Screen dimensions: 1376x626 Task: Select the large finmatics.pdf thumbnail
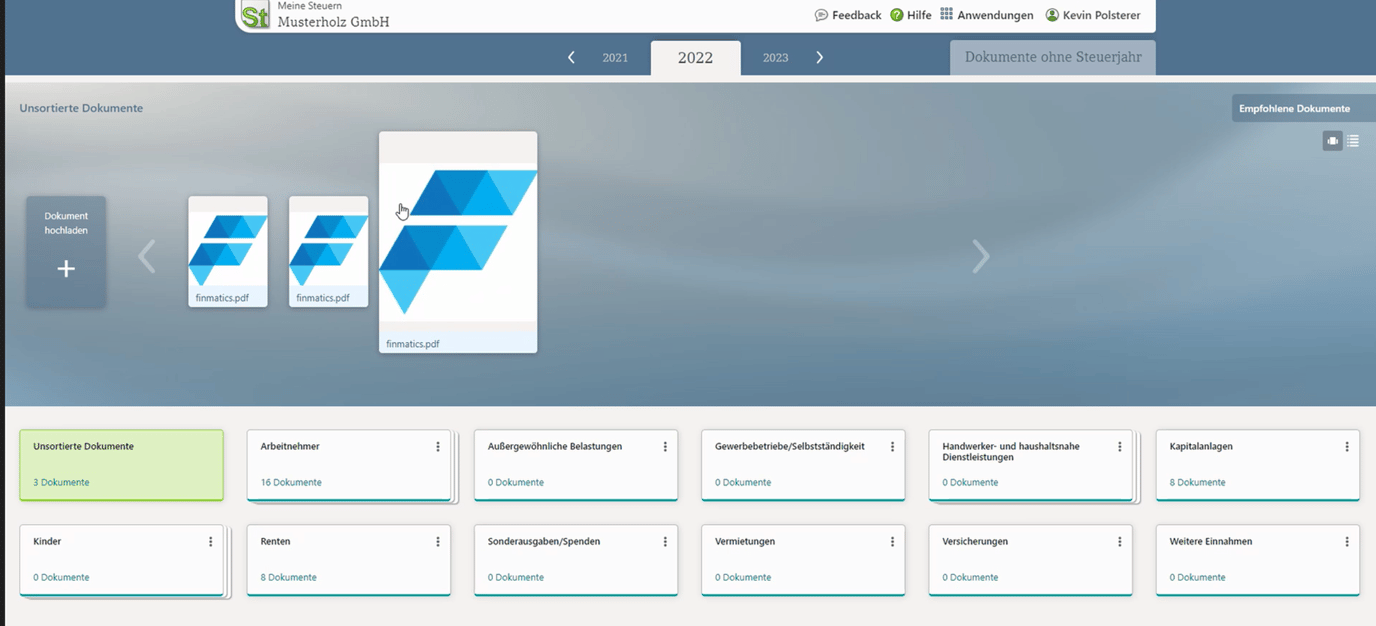pos(458,242)
